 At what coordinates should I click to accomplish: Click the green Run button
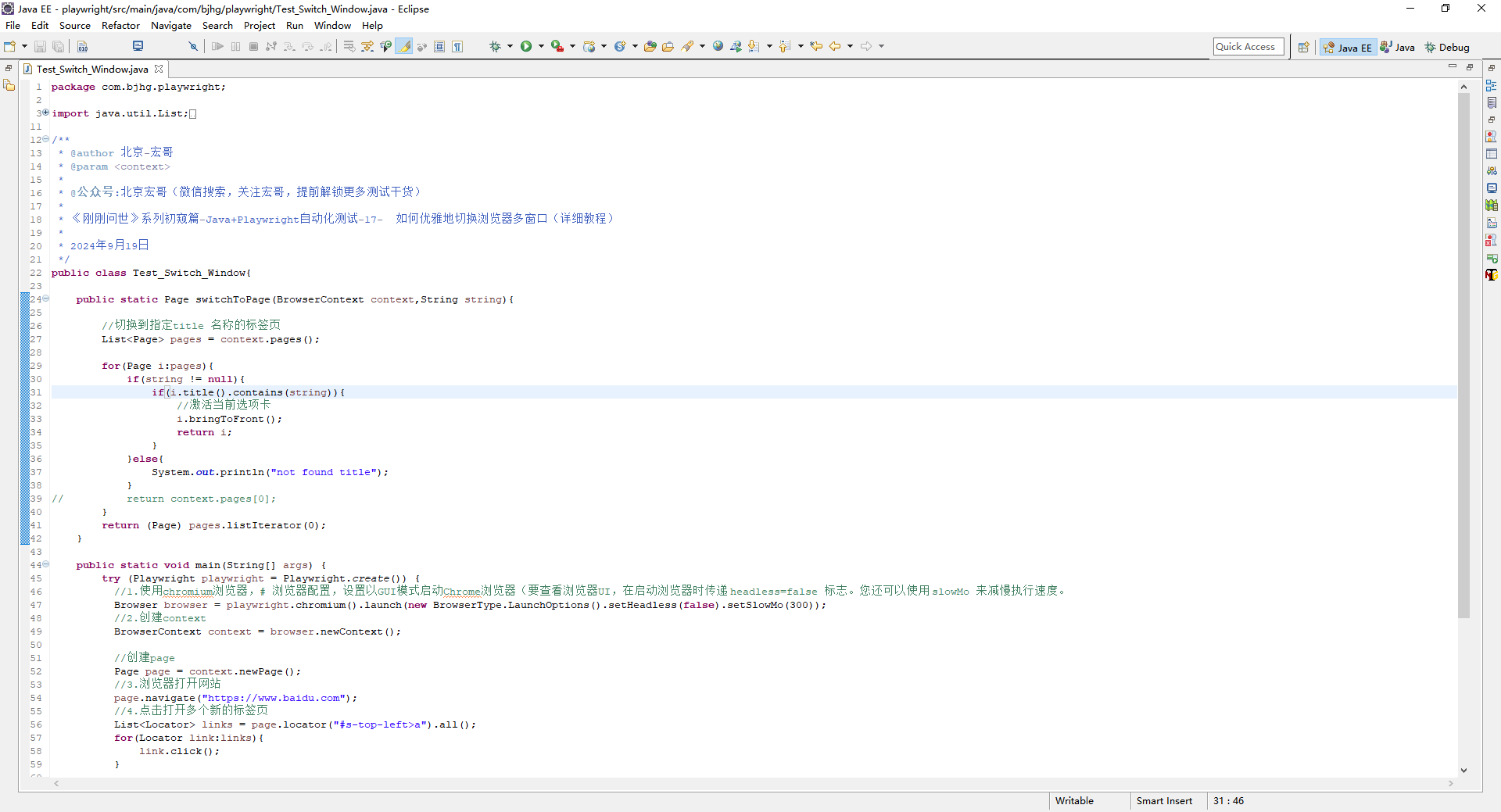pyautogui.click(x=526, y=46)
